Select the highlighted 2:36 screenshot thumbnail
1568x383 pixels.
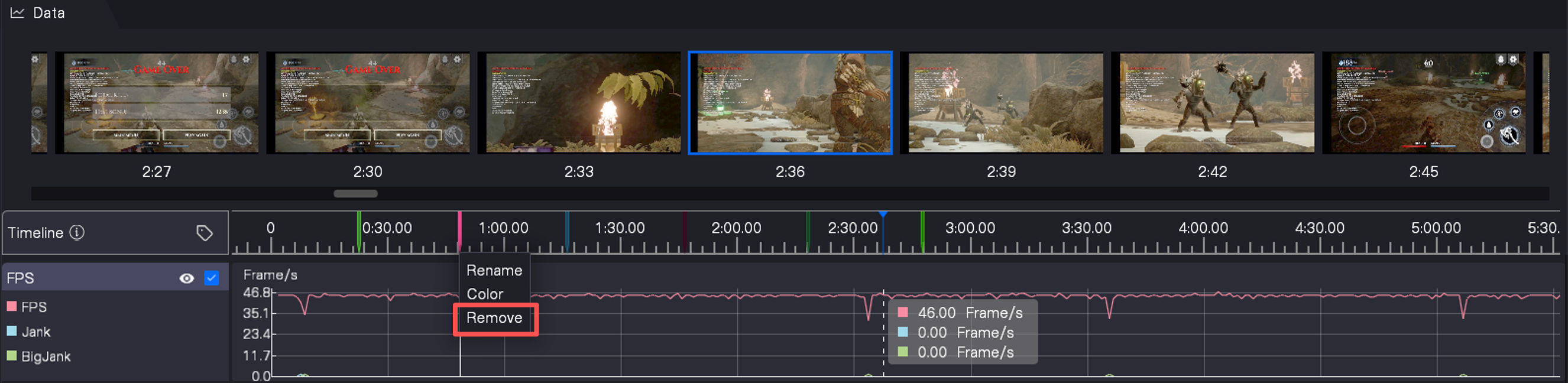coord(790,103)
